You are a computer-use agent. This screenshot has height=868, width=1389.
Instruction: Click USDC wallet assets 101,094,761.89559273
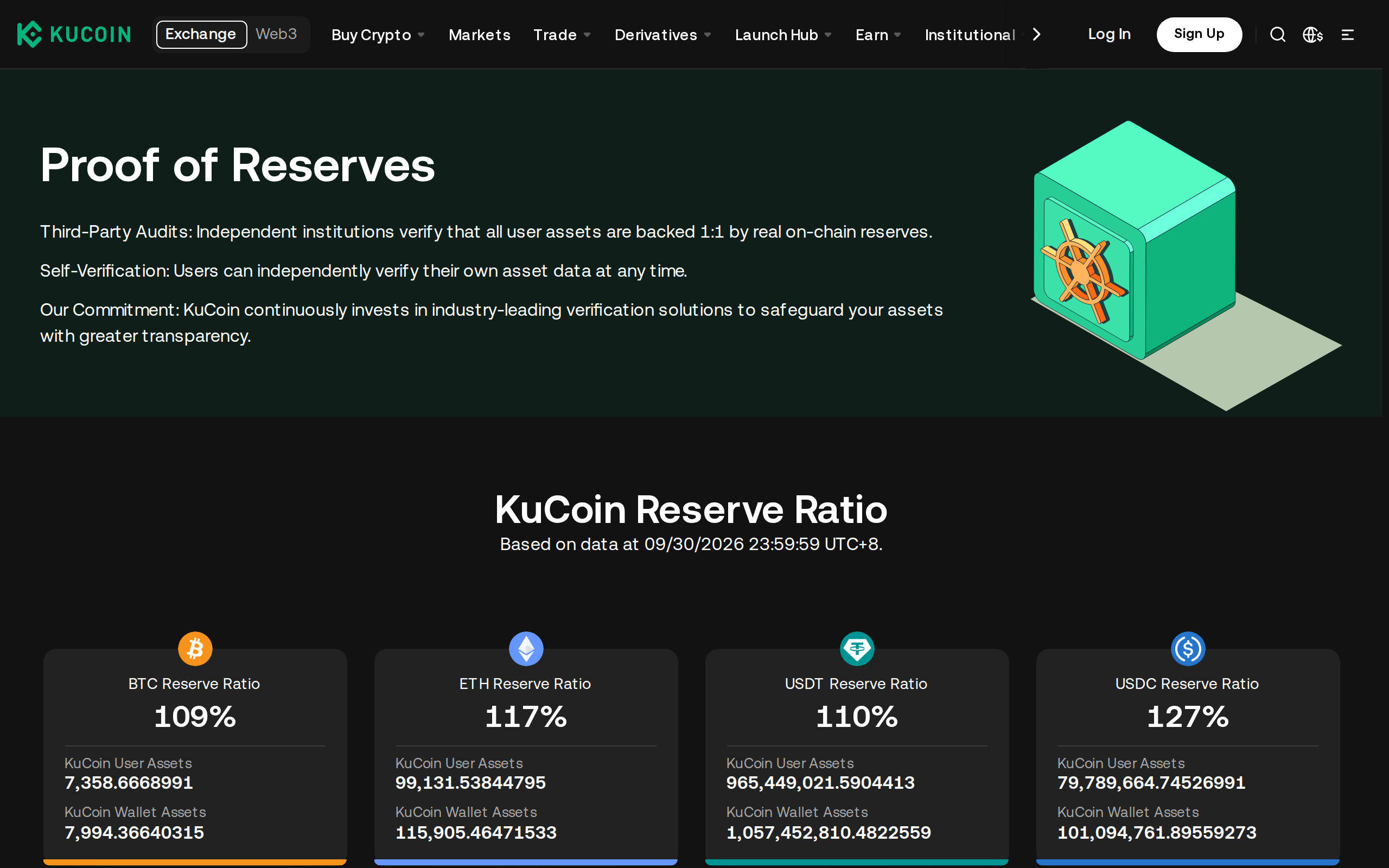1157,832
